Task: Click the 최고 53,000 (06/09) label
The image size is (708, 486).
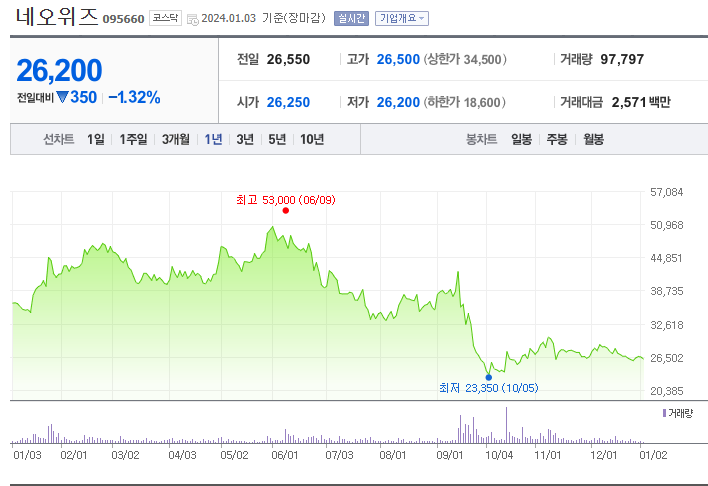Action: click(x=286, y=200)
